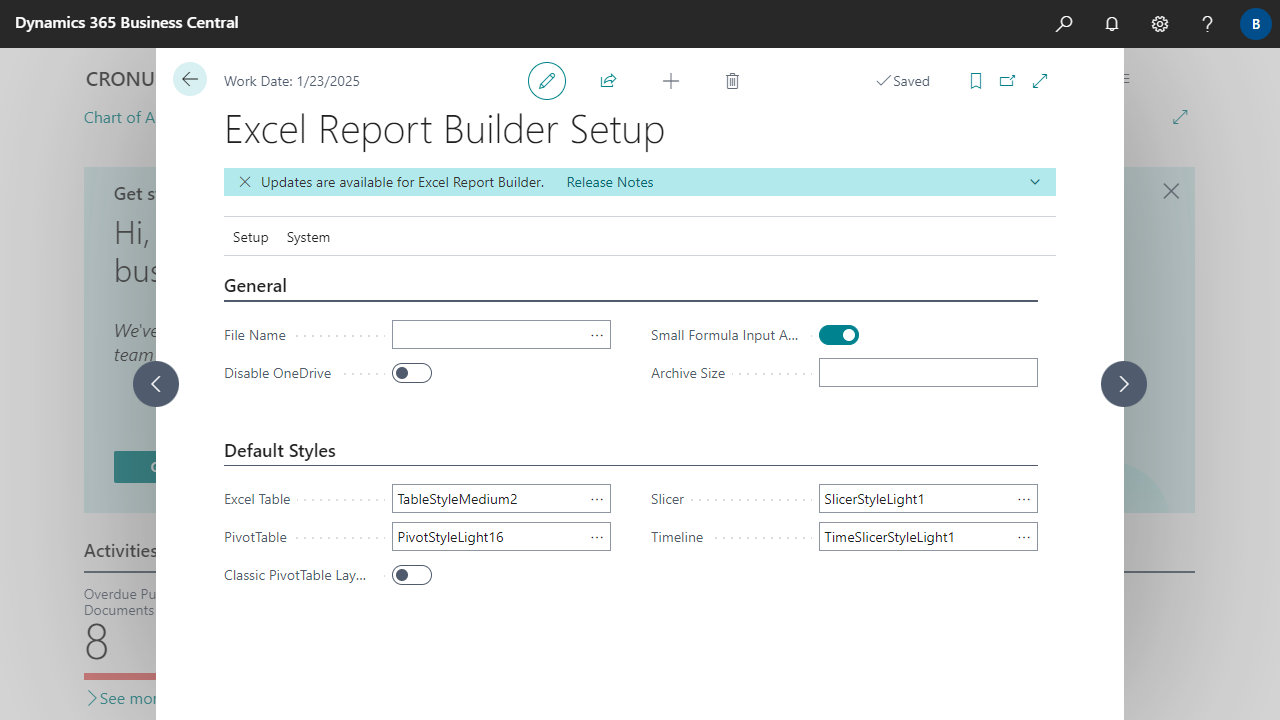Toggle the Disable OneDrive switch

pyautogui.click(x=412, y=373)
